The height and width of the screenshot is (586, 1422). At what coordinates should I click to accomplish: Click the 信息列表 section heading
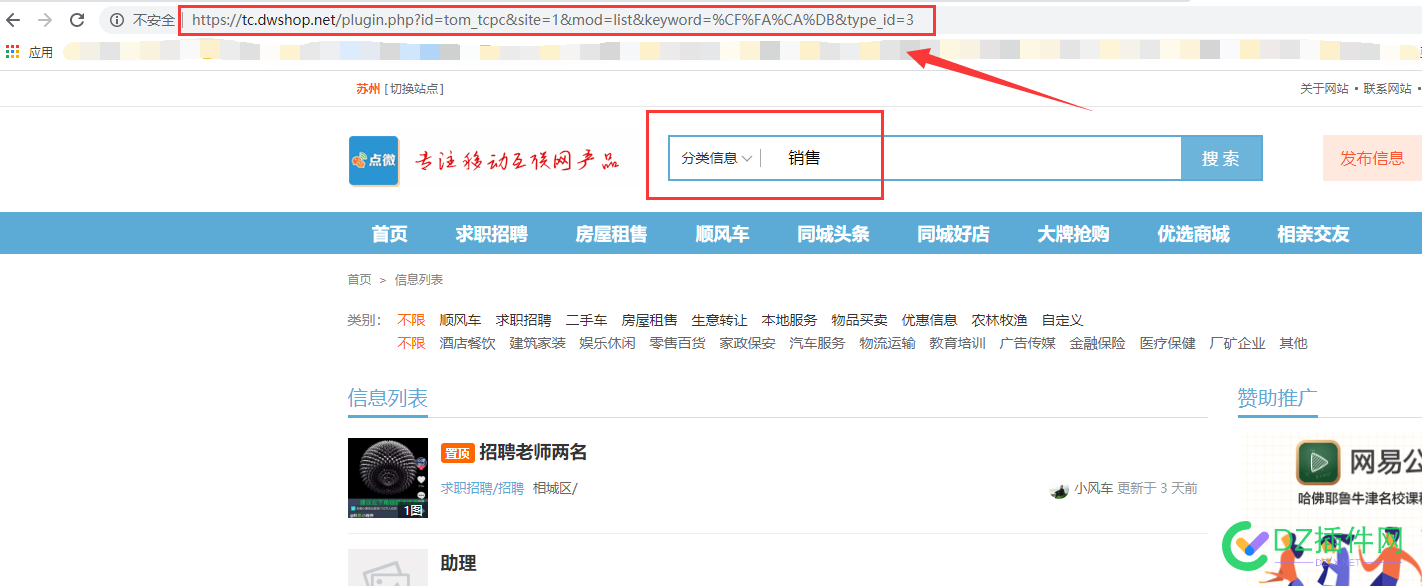coord(388,398)
